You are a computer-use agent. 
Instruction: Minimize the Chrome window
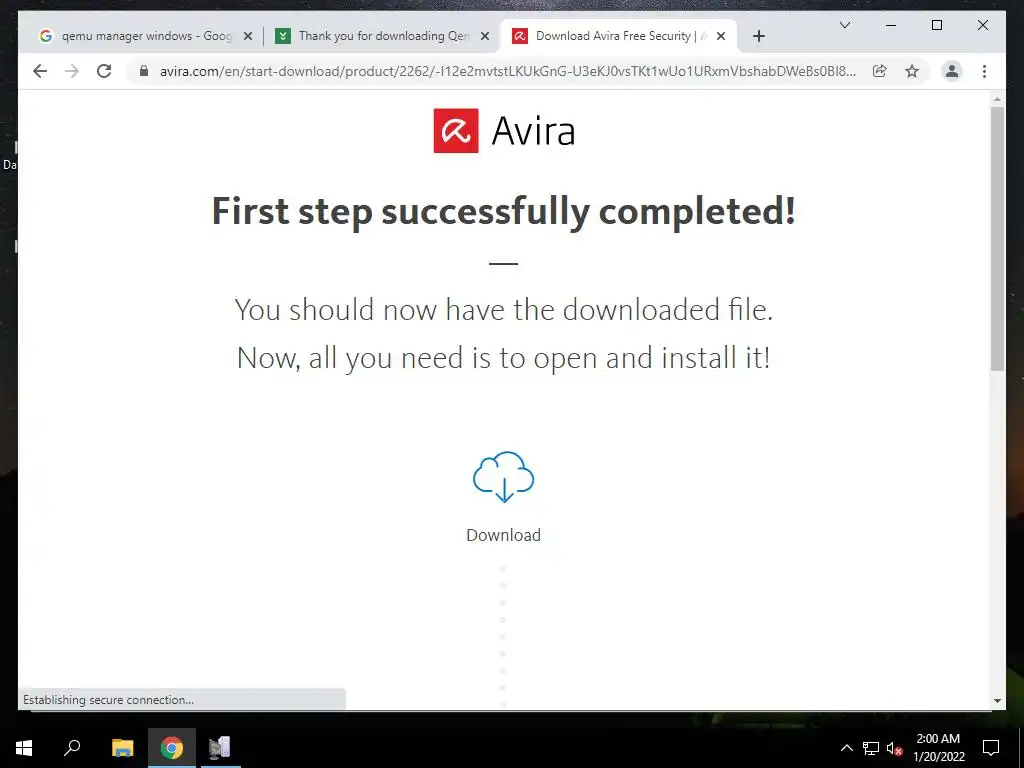(891, 25)
